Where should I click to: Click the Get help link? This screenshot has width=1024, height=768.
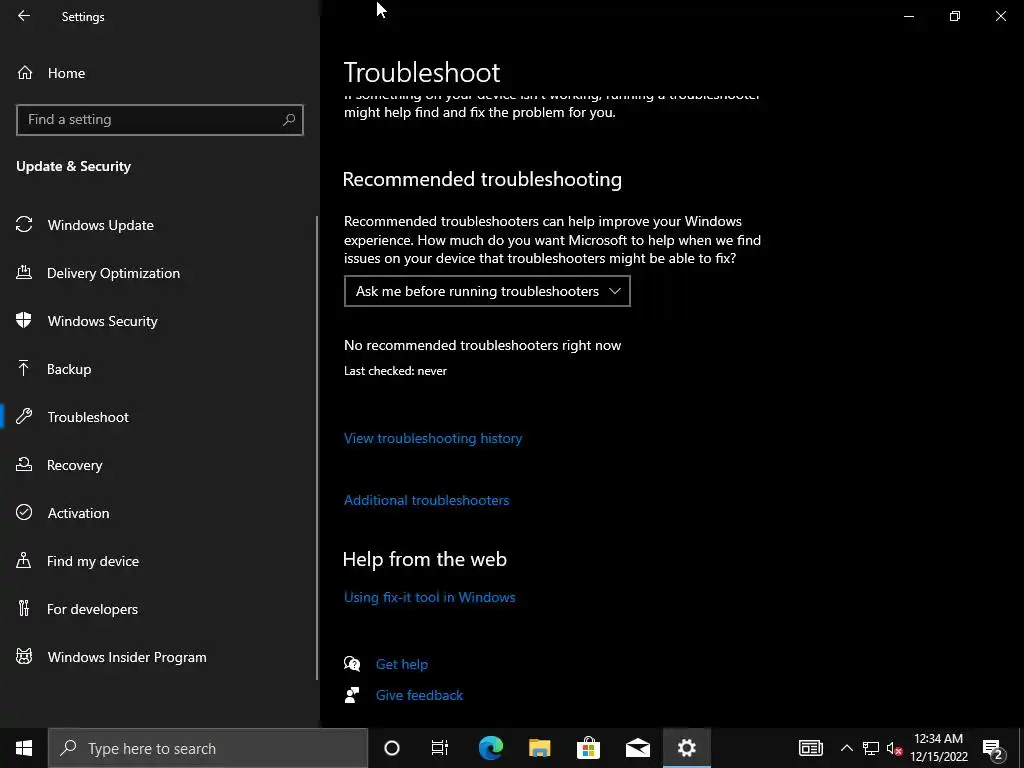[402, 664]
